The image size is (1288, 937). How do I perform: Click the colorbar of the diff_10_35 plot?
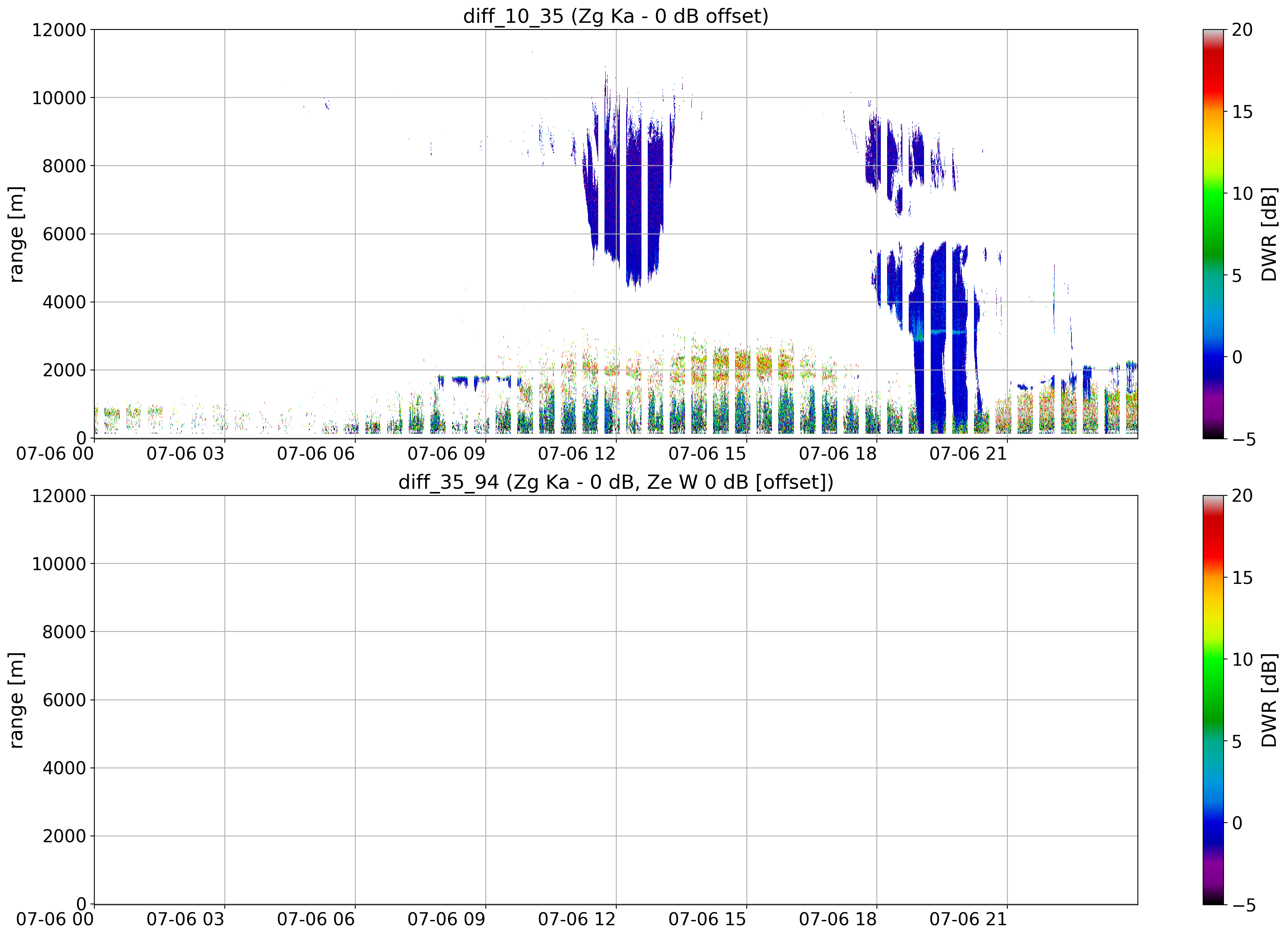1213,234
